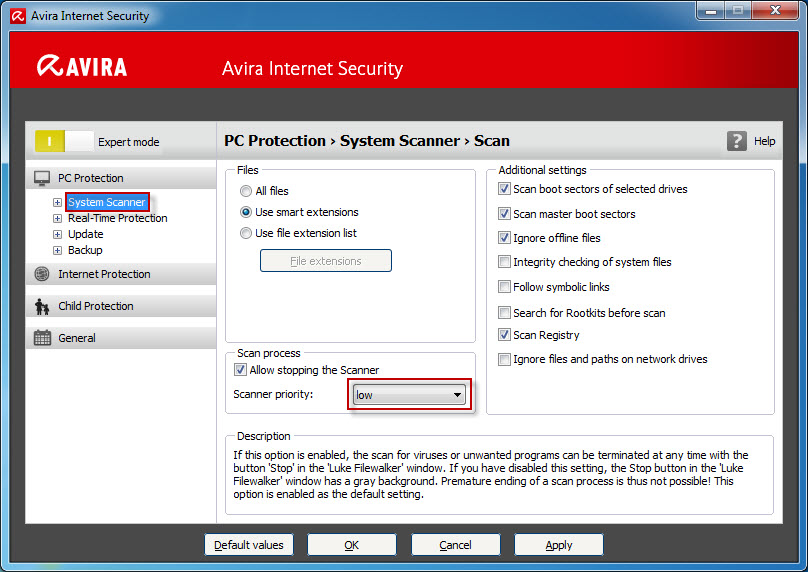This screenshot has height=572, width=808.
Task: Open the Scanner priority dropdown
Action: [409, 395]
